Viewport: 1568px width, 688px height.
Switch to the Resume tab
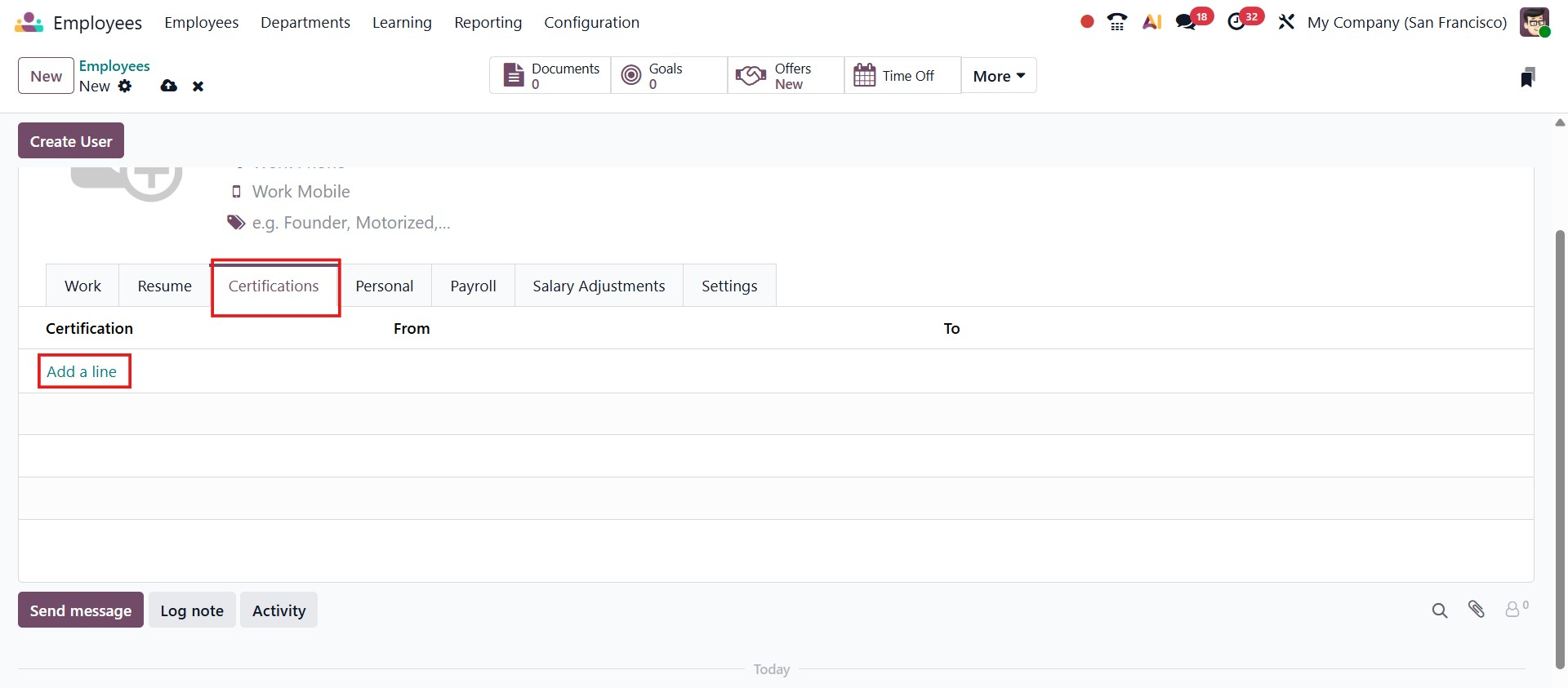click(x=164, y=286)
